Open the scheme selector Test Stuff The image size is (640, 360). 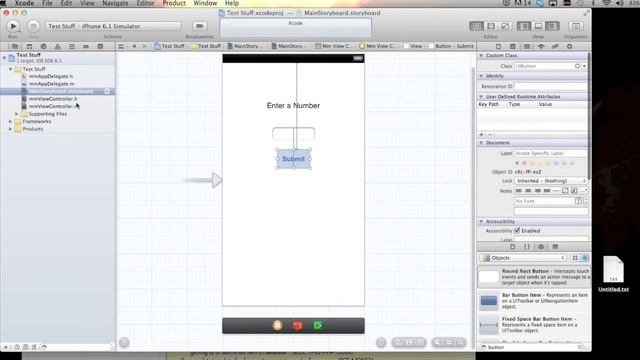(x=61, y=26)
